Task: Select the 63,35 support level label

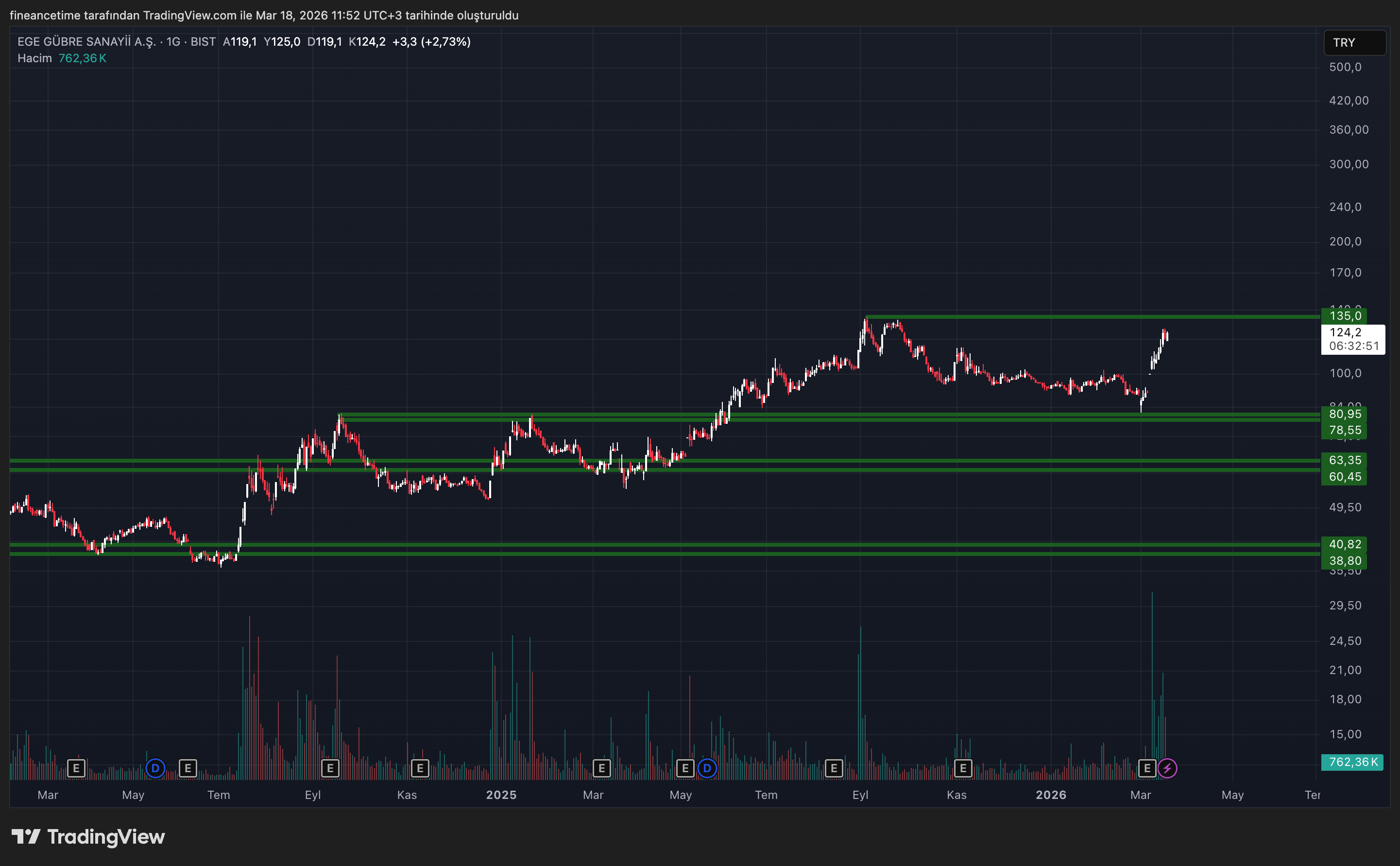Action: click(1344, 461)
